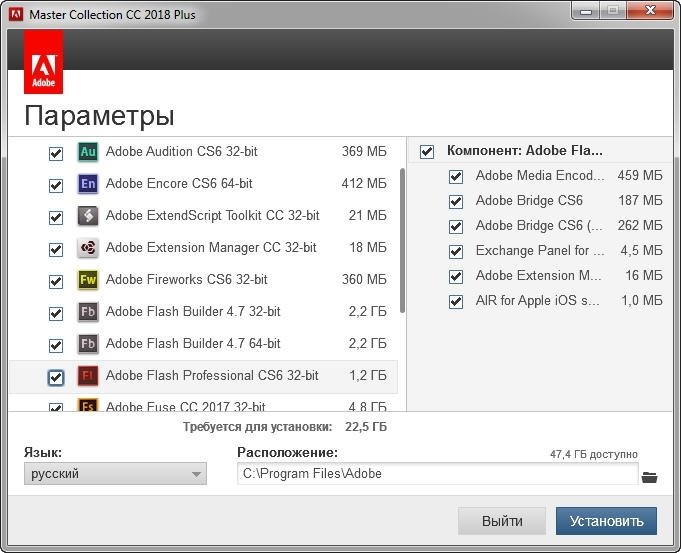Uncheck Adobe Media Encoder component
This screenshot has width=681, height=553.
(456, 177)
